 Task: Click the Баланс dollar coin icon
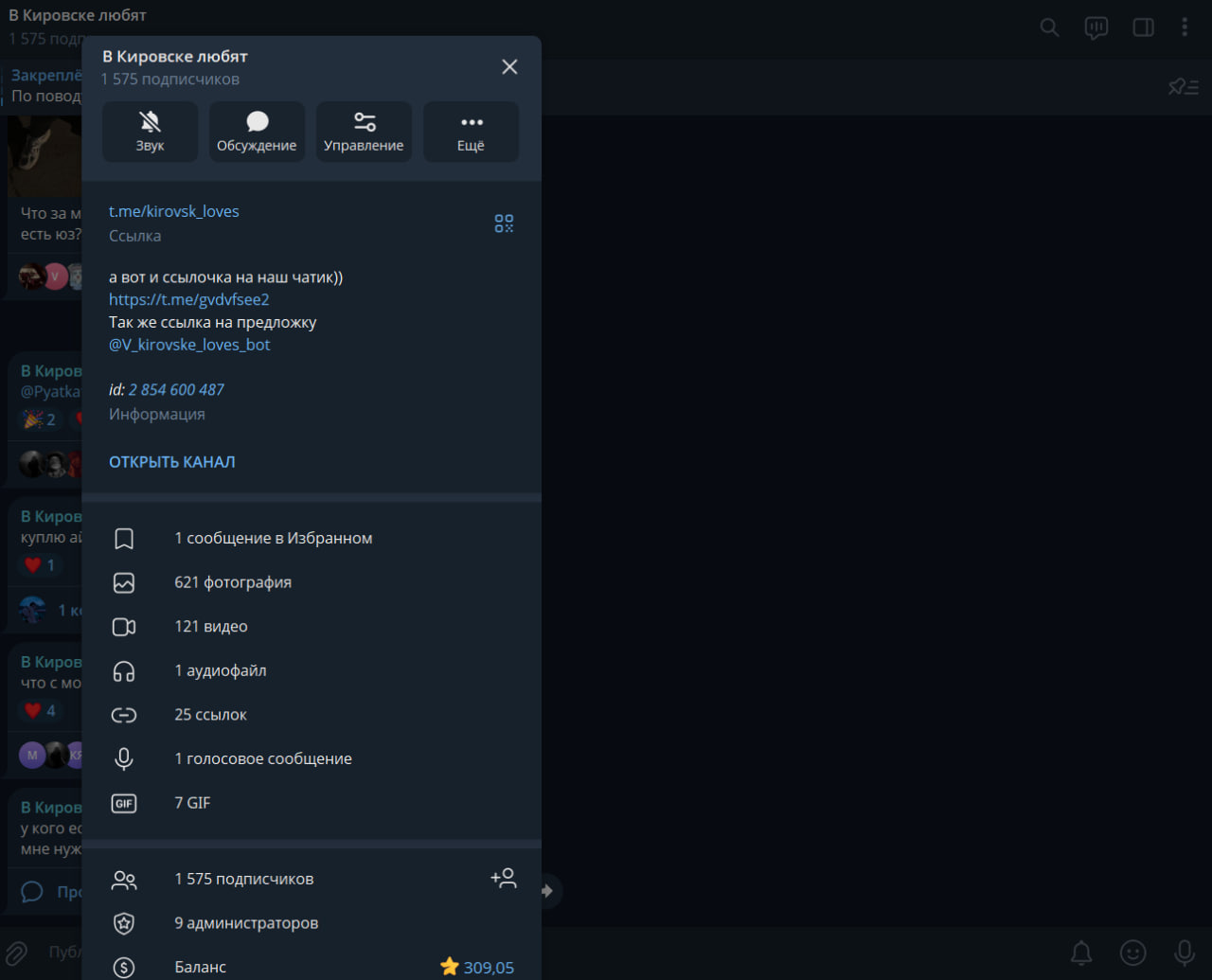(x=124, y=968)
